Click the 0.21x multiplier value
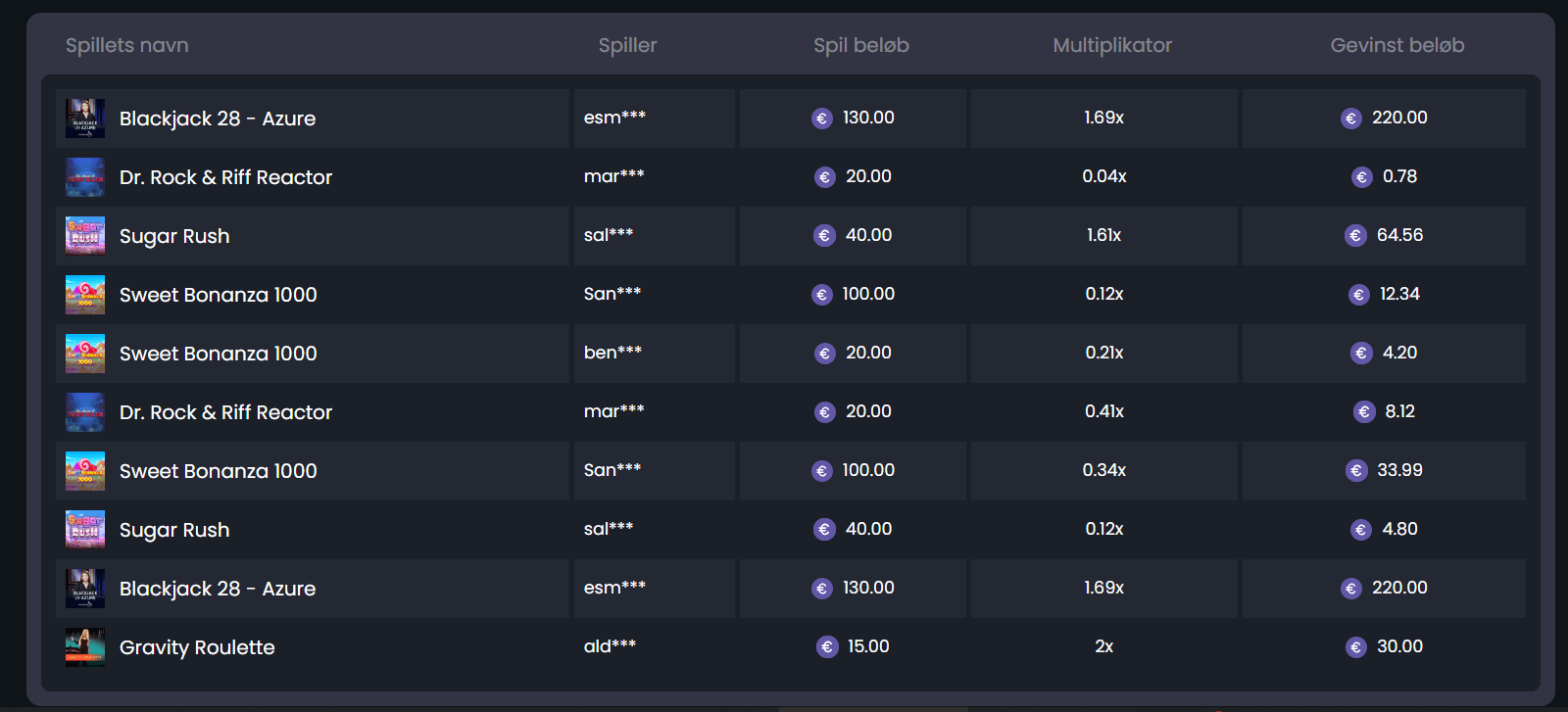The height and width of the screenshot is (712, 1568). tap(1104, 353)
